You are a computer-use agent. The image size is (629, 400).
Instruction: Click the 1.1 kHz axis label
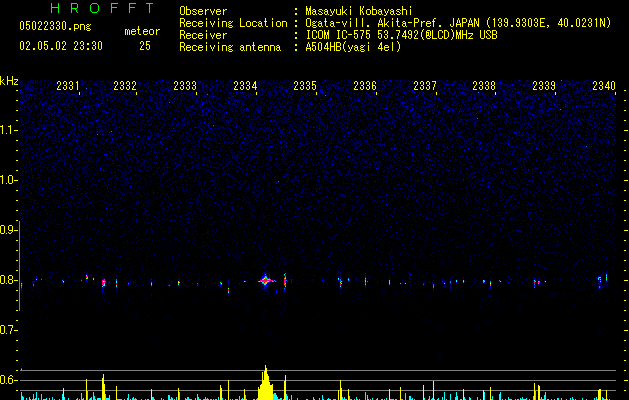(8, 130)
